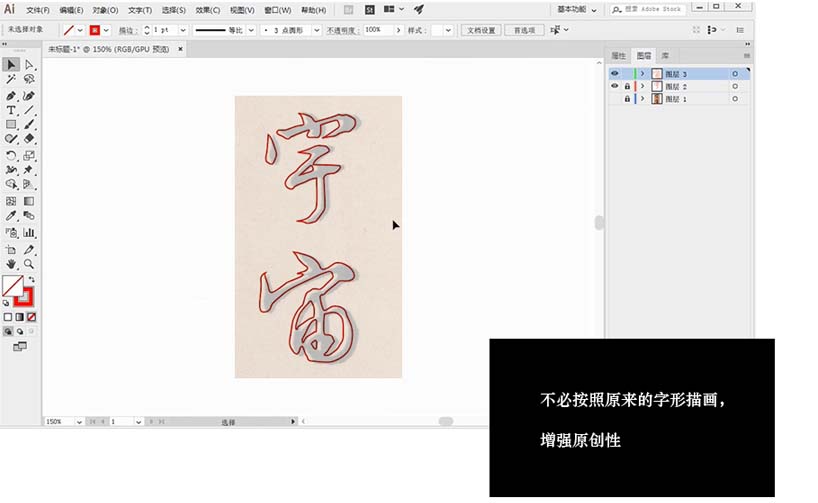Open the 文件(F) menu

[38, 10]
